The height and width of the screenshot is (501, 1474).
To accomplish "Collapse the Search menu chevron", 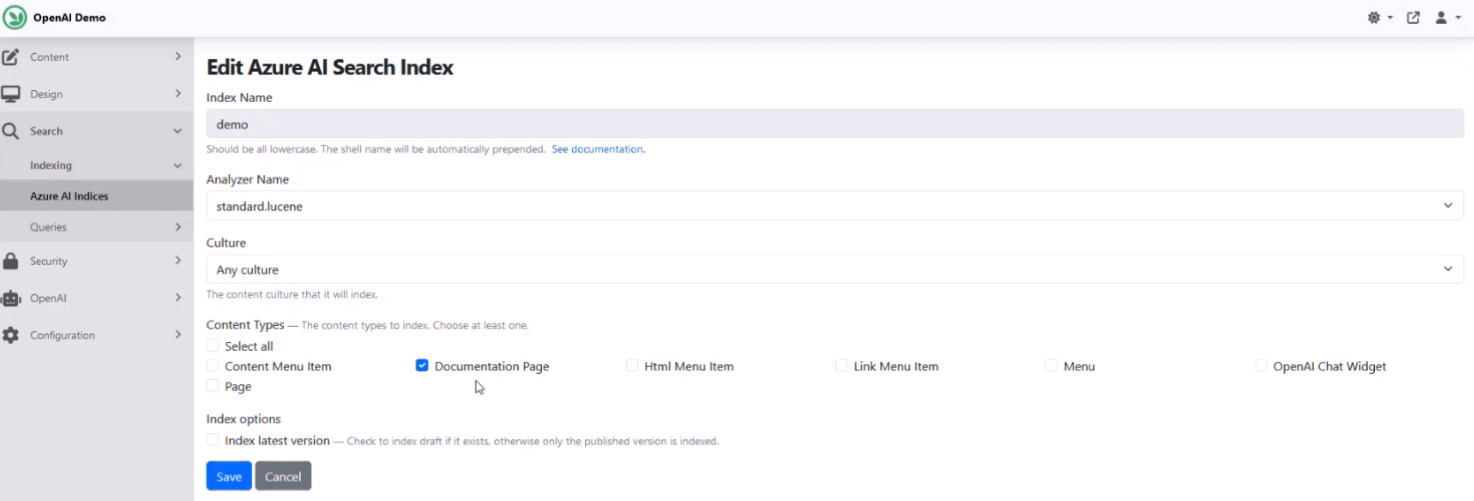I will click(x=178, y=131).
